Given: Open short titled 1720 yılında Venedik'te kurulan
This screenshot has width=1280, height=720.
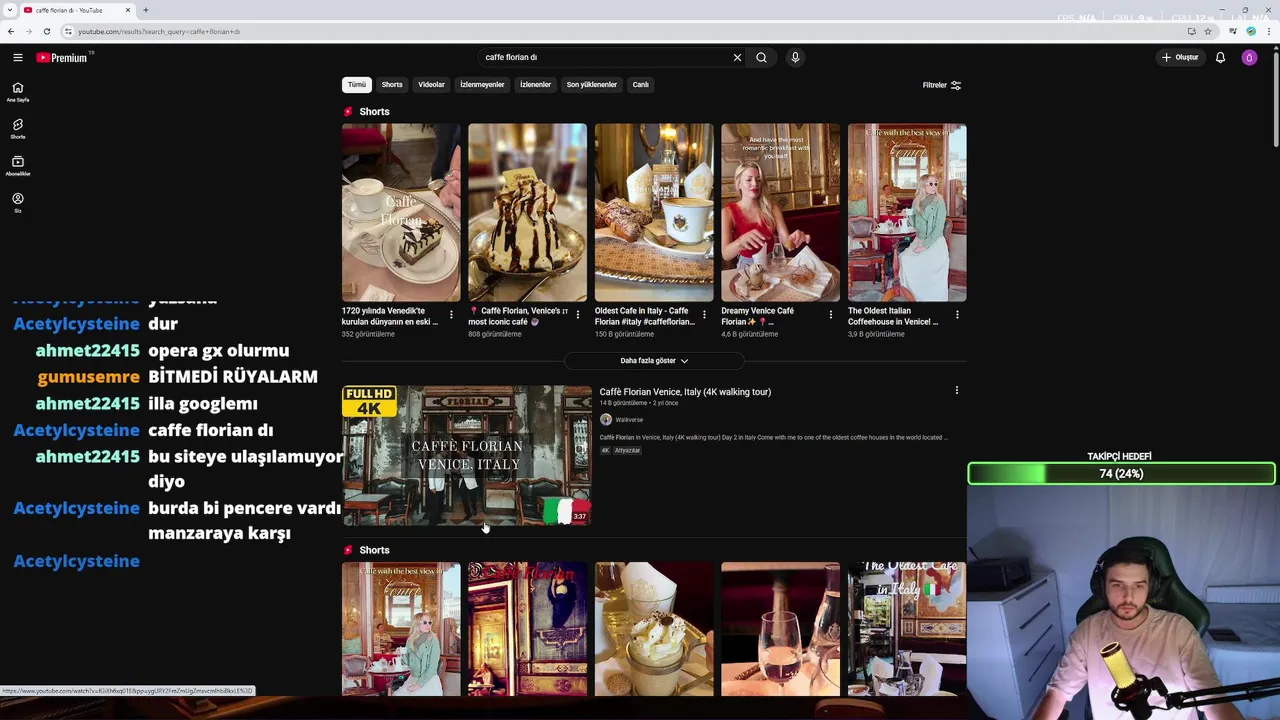Looking at the screenshot, I should pos(390,316).
